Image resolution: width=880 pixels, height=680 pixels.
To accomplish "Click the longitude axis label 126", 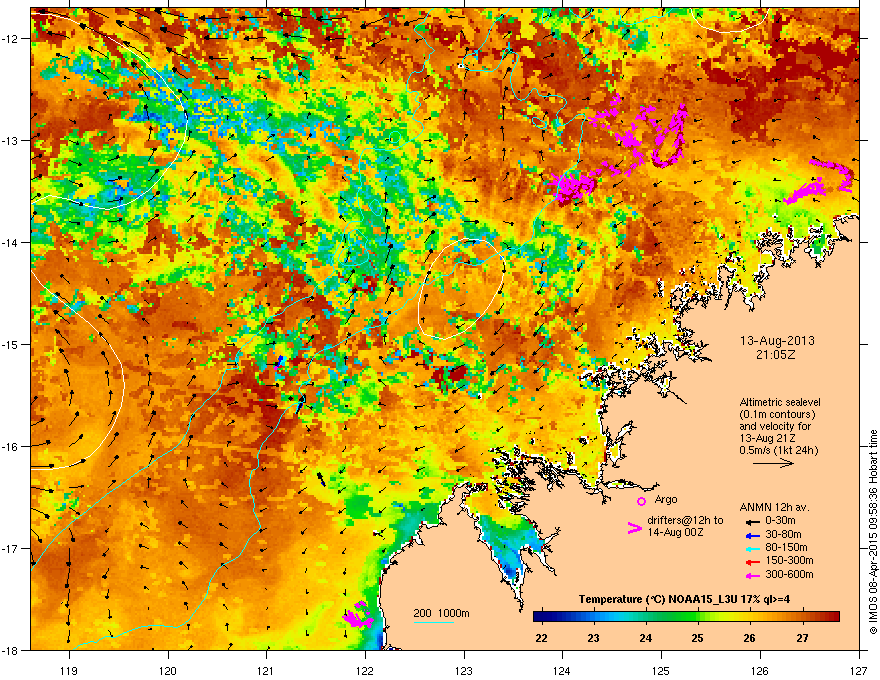I will click(760, 670).
